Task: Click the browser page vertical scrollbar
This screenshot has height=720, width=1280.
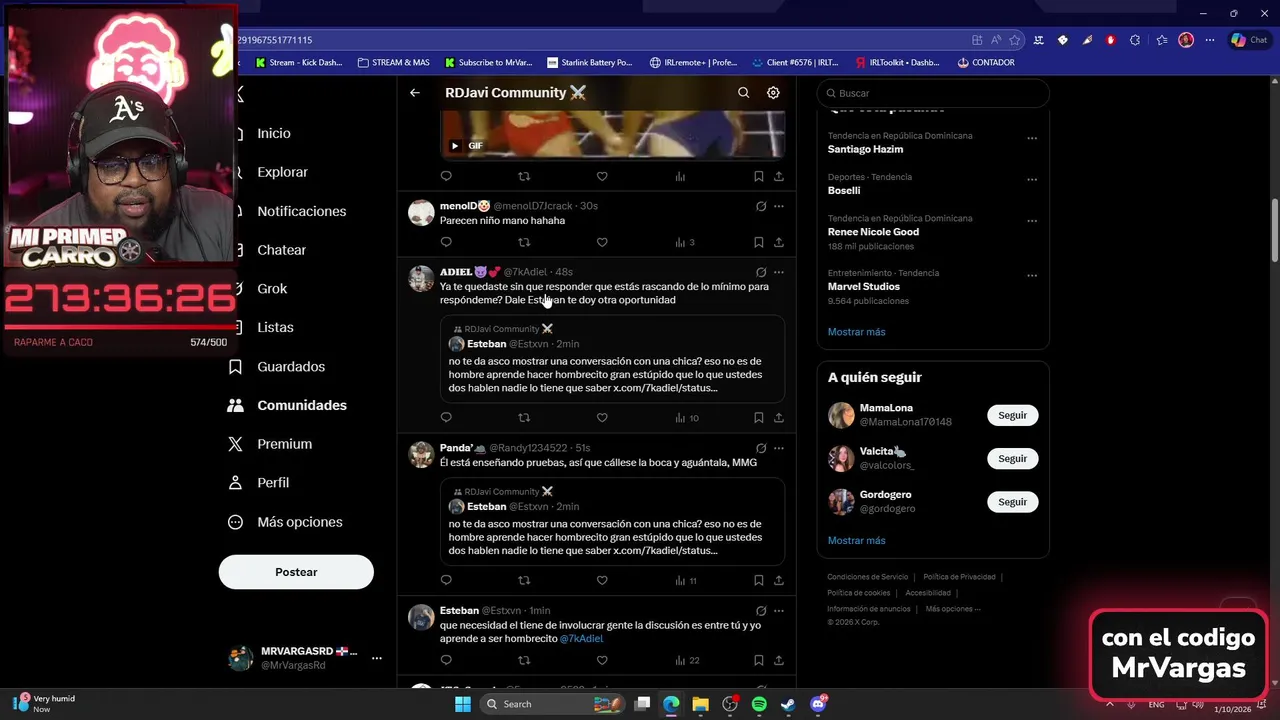Action: 1274,230
